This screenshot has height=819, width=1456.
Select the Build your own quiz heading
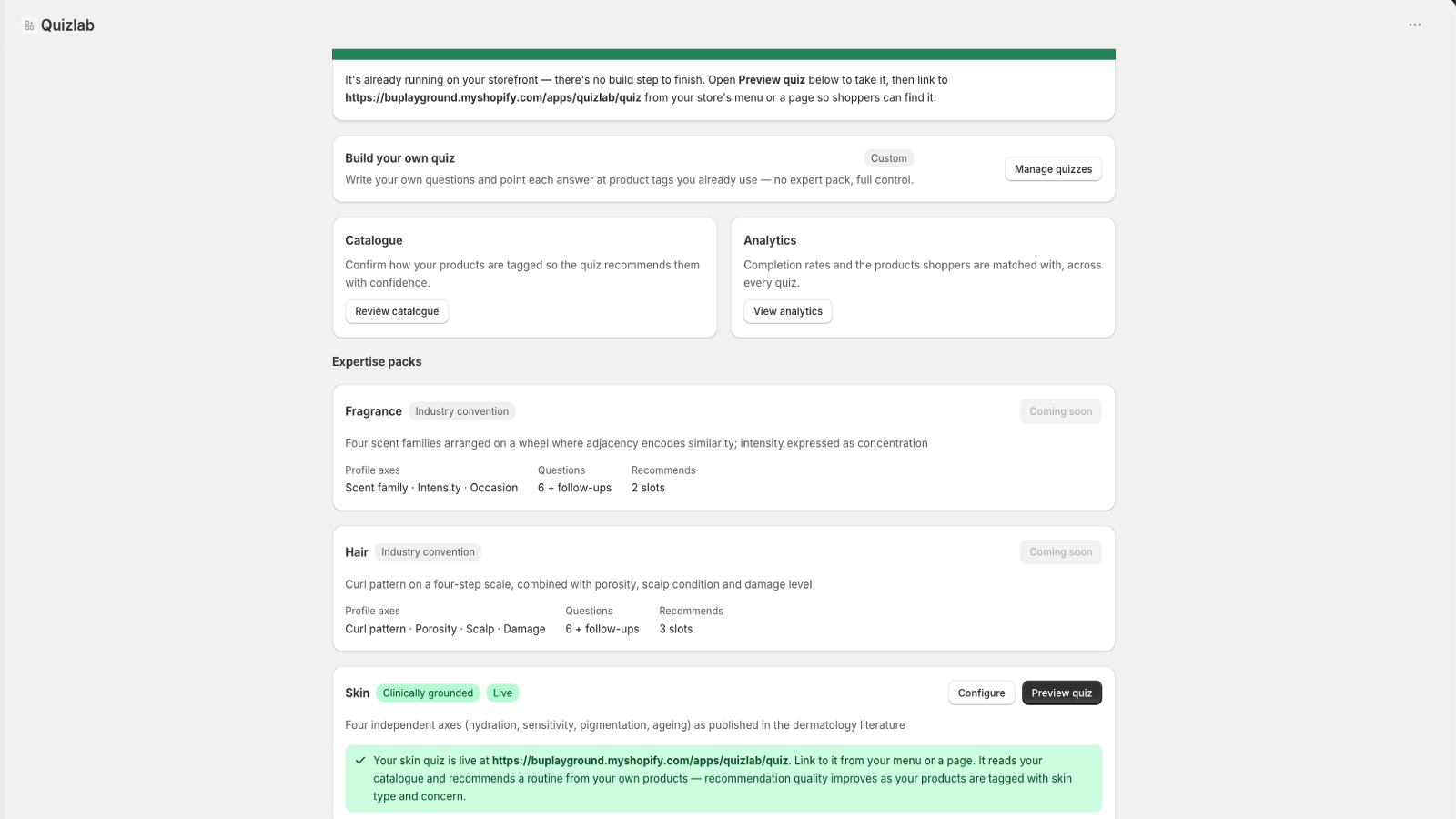(399, 158)
